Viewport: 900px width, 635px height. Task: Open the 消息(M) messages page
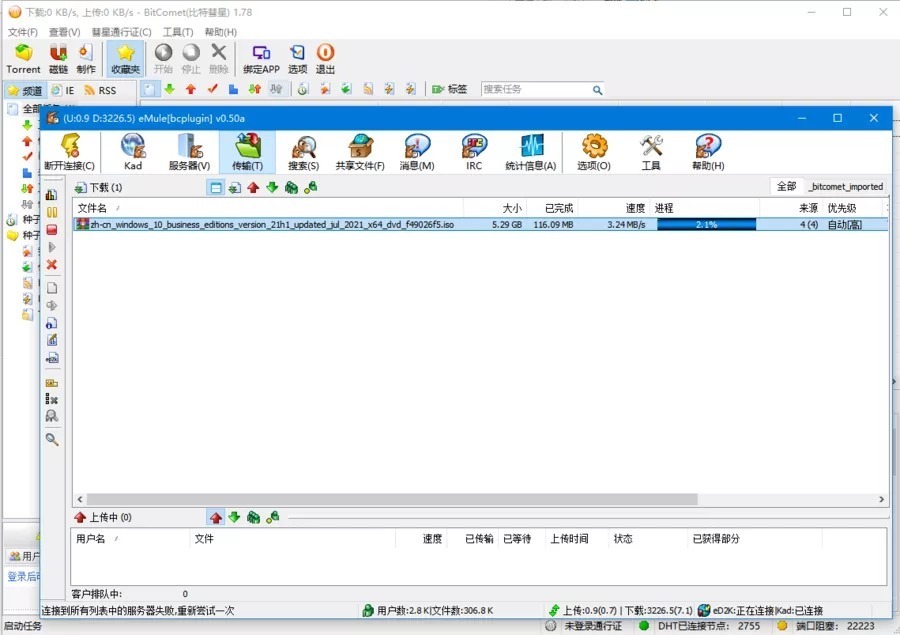[417, 152]
